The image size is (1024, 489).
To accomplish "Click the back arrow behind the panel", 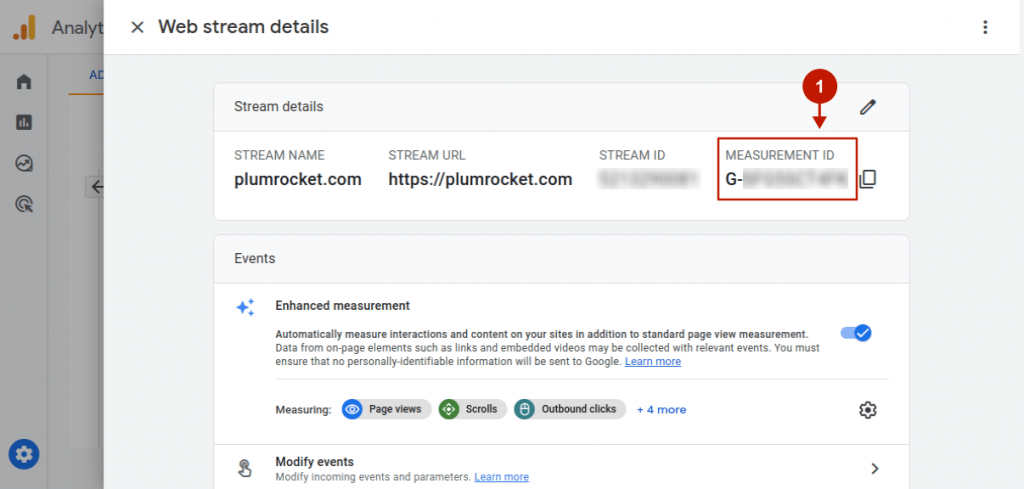I will click(x=95, y=187).
